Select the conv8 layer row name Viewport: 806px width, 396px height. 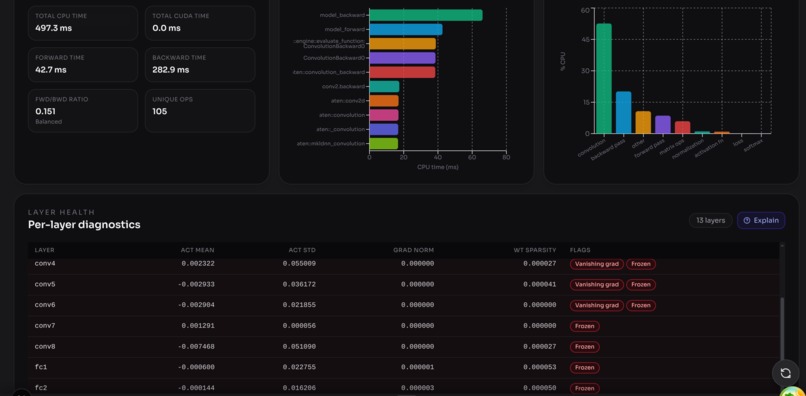click(x=45, y=347)
